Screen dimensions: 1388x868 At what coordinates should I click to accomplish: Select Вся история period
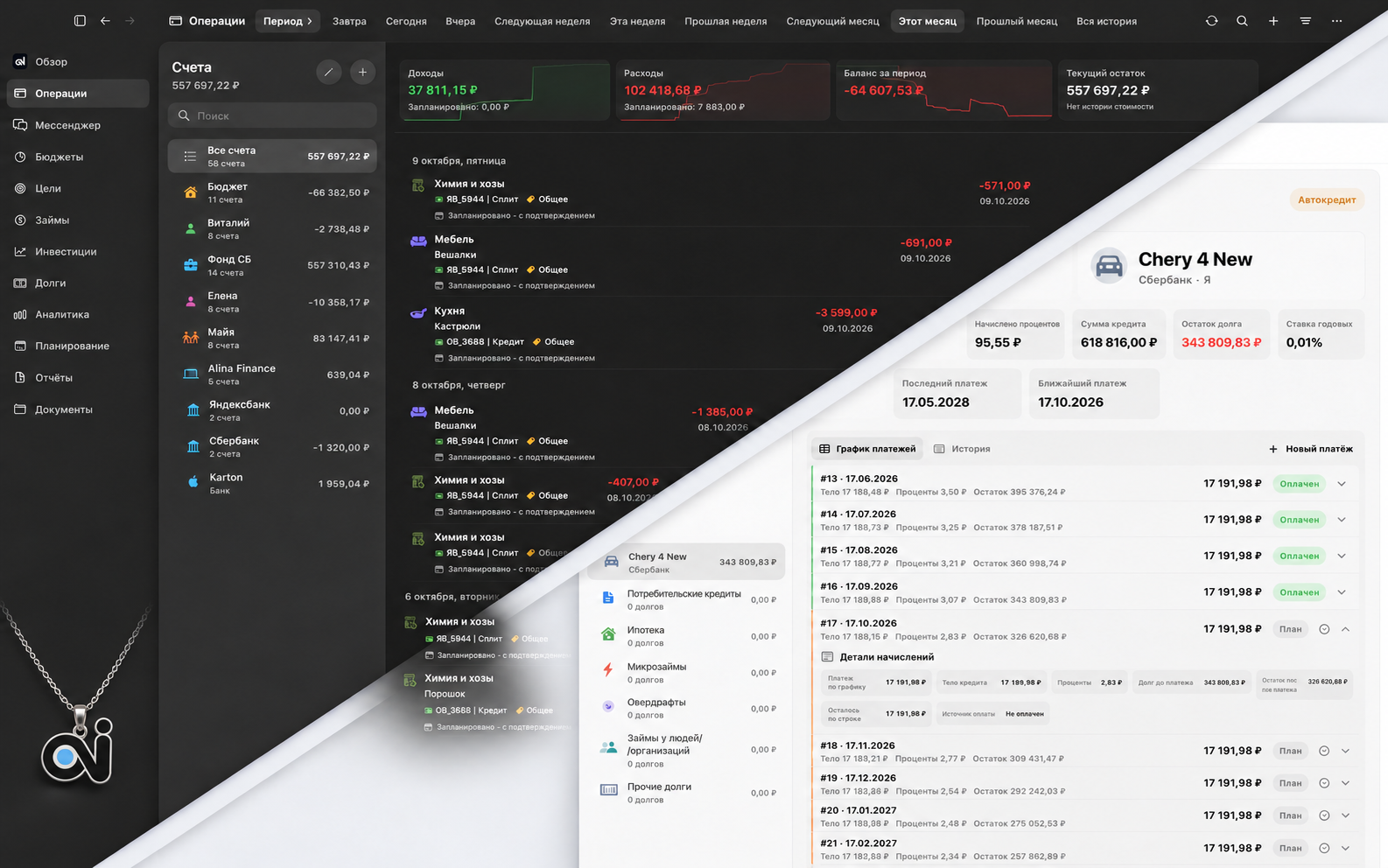tap(1106, 21)
